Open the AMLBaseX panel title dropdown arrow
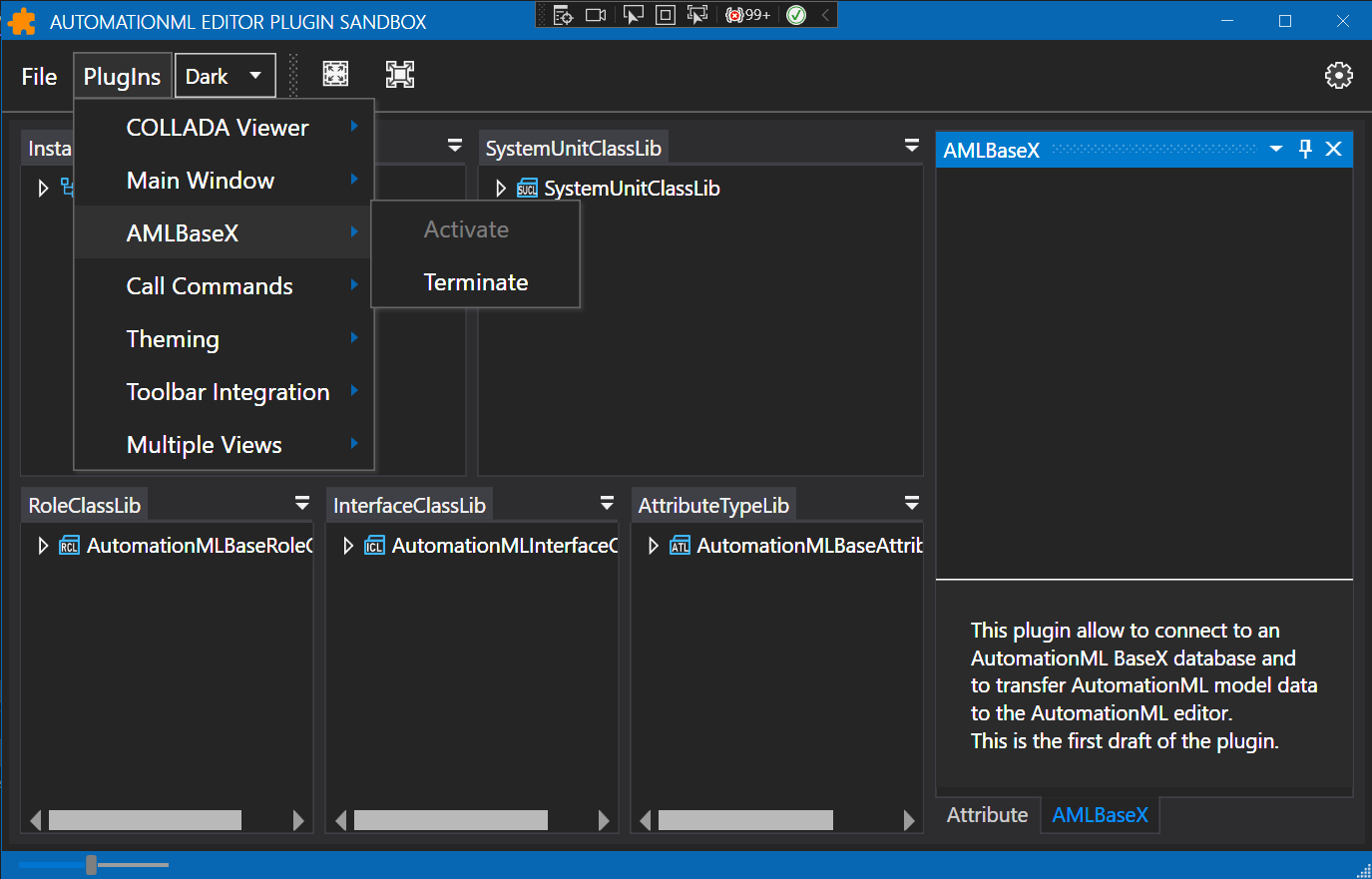 [x=1276, y=149]
